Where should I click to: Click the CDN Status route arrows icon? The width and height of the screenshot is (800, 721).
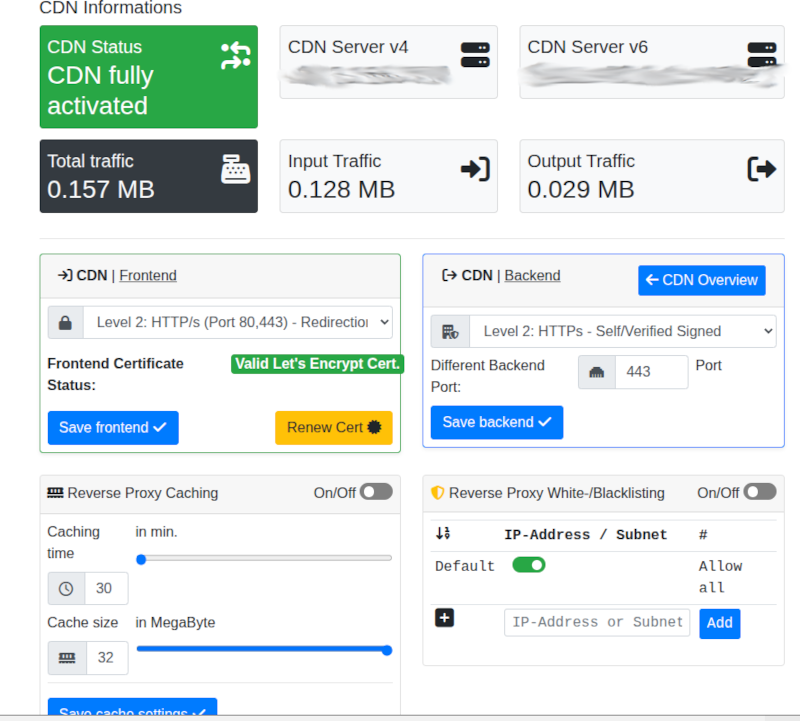[x=235, y=55]
